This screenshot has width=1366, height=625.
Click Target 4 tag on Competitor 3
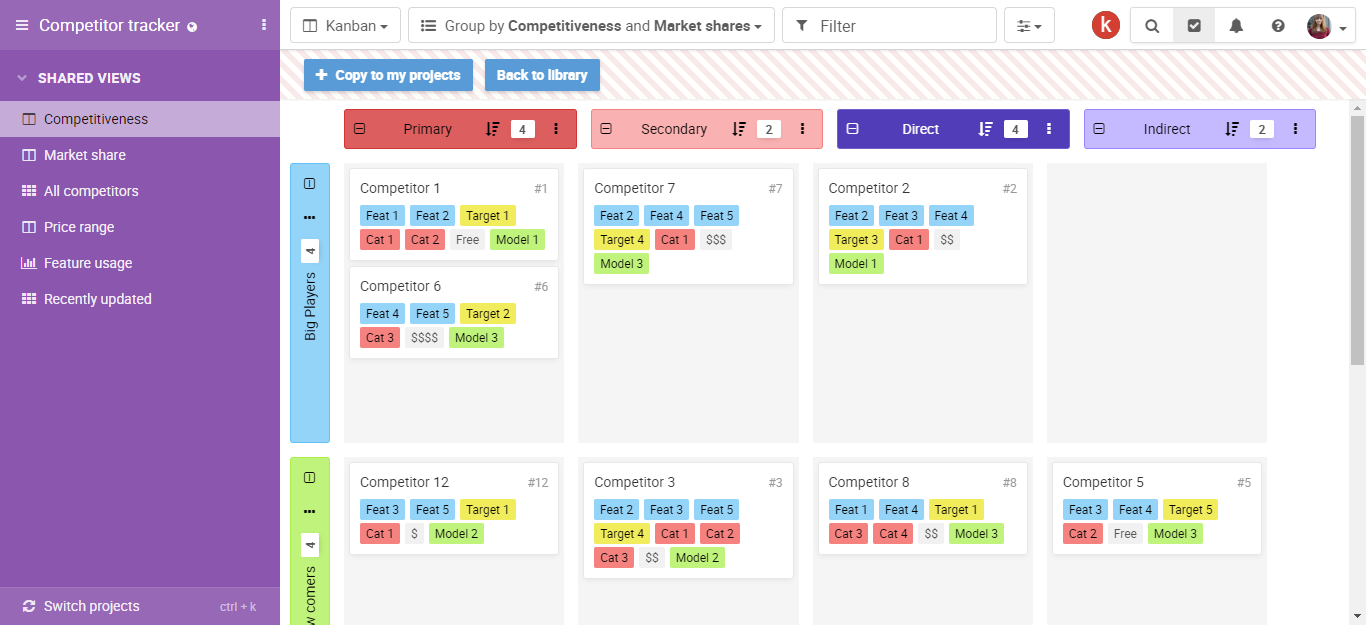tap(621, 534)
